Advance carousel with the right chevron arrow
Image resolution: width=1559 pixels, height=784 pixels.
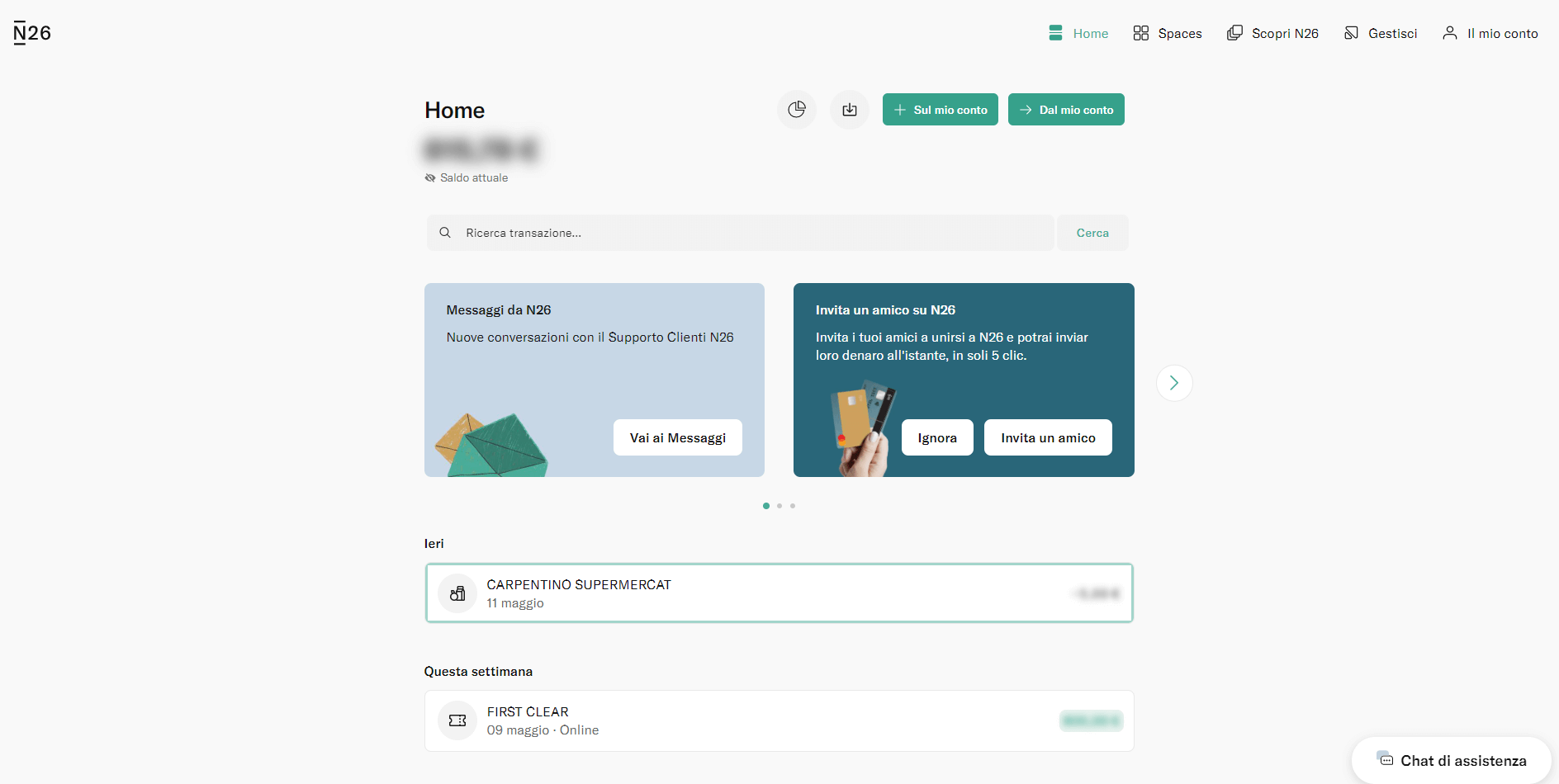[x=1174, y=383]
